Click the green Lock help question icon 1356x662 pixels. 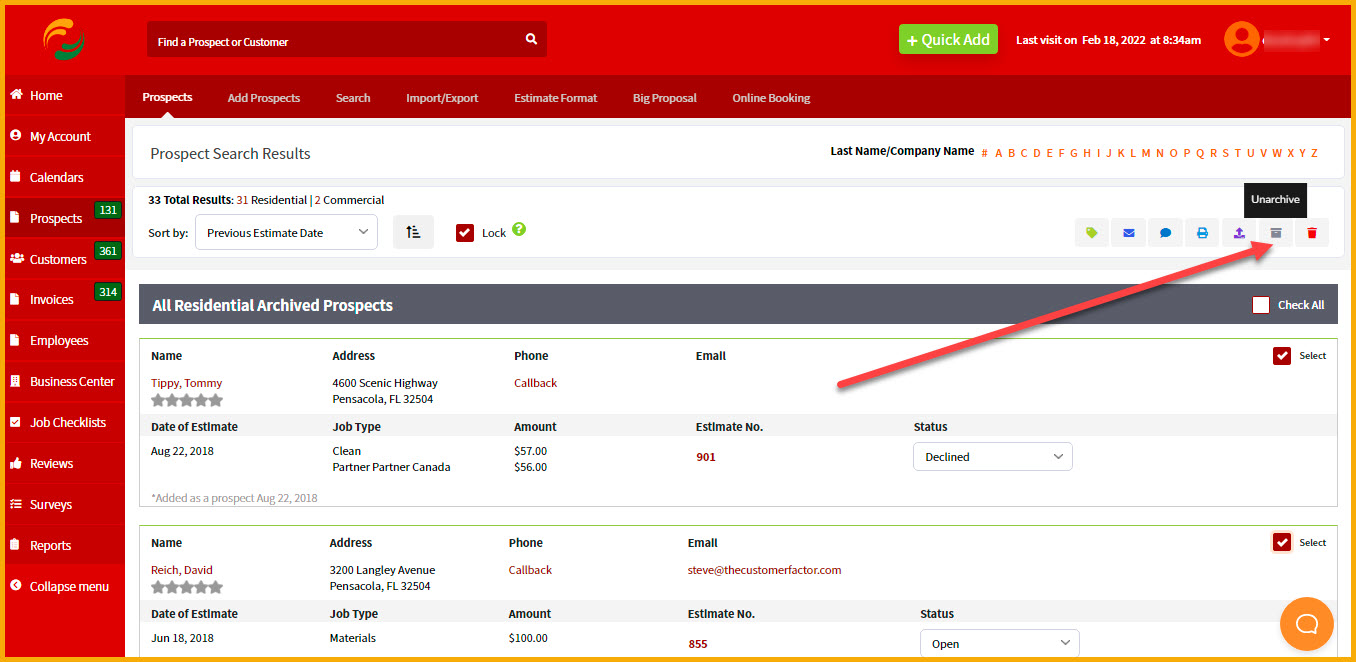click(x=519, y=229)
